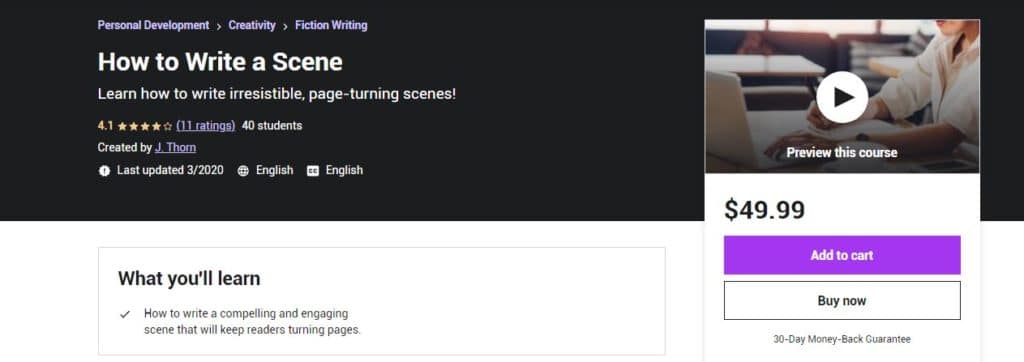
Task: Click the closed captions CC icon
Action: tap(313, 171)
